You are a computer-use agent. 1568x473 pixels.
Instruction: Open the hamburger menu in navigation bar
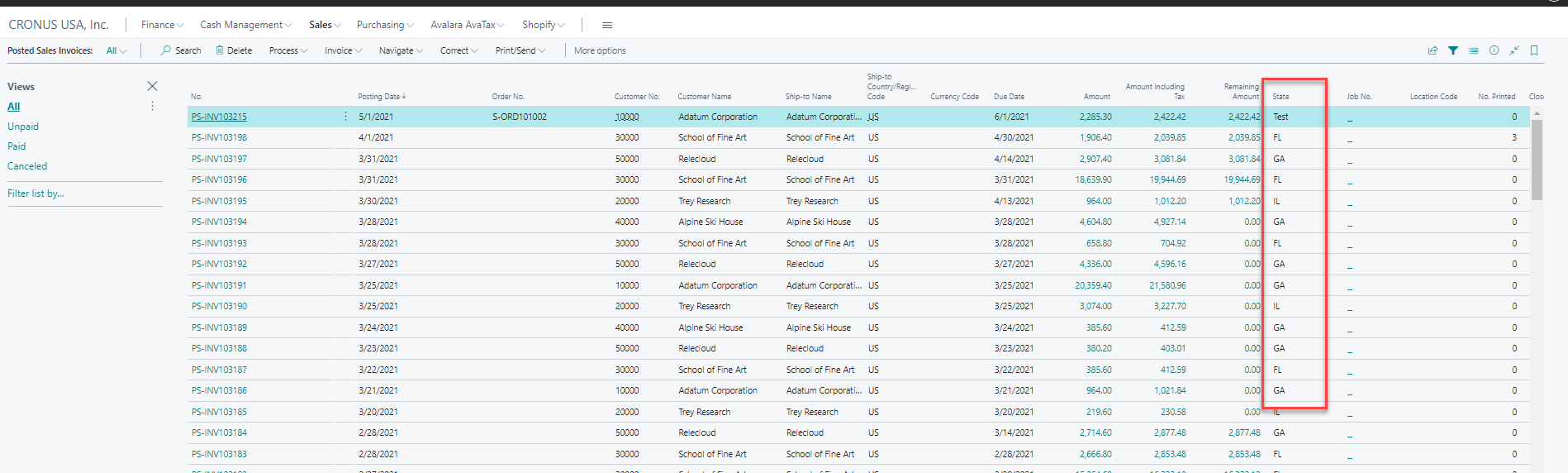pos(607,25)
